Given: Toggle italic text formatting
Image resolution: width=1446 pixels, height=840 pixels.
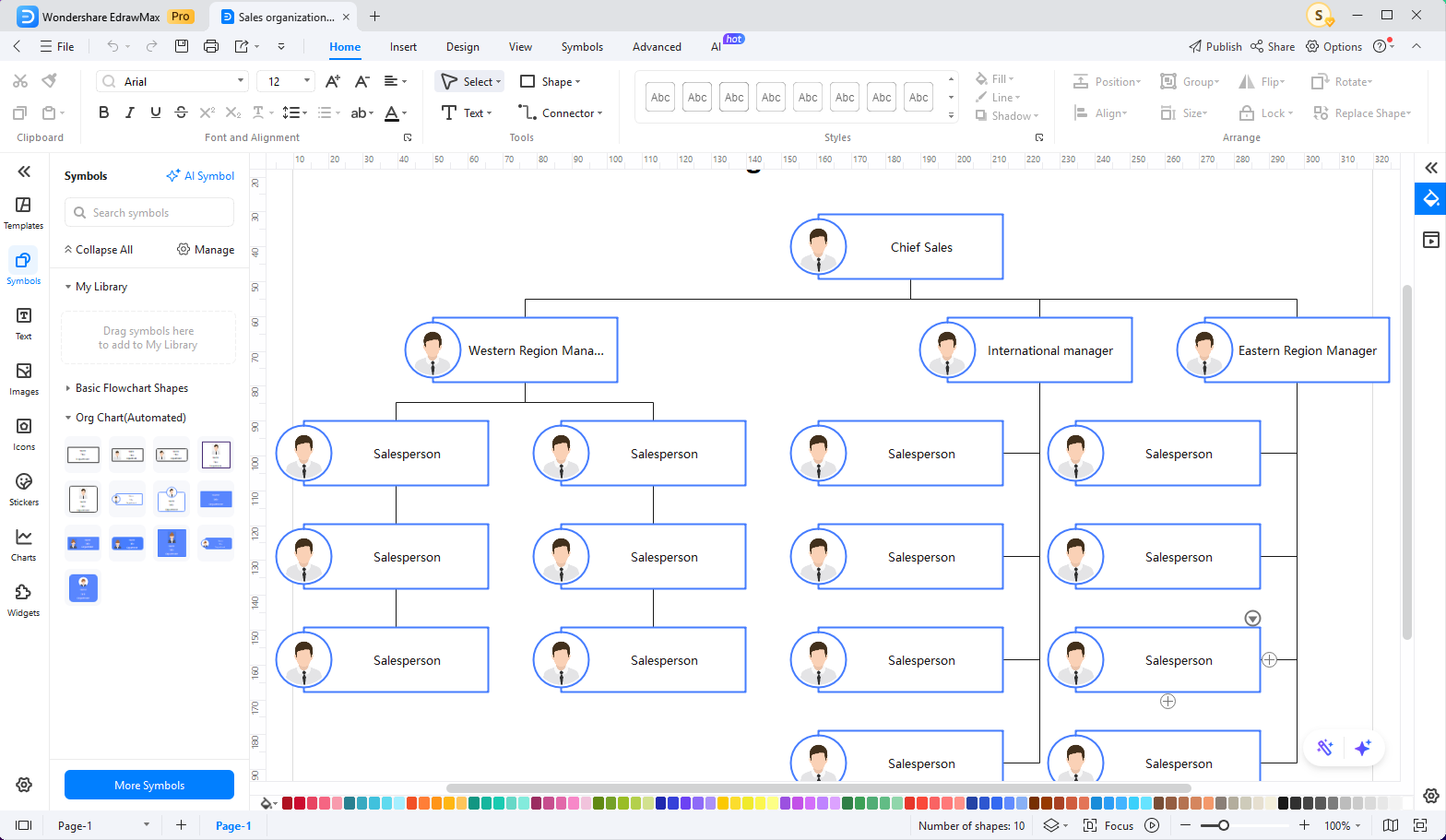Looking at the screenshot, I should click(129, 112).
